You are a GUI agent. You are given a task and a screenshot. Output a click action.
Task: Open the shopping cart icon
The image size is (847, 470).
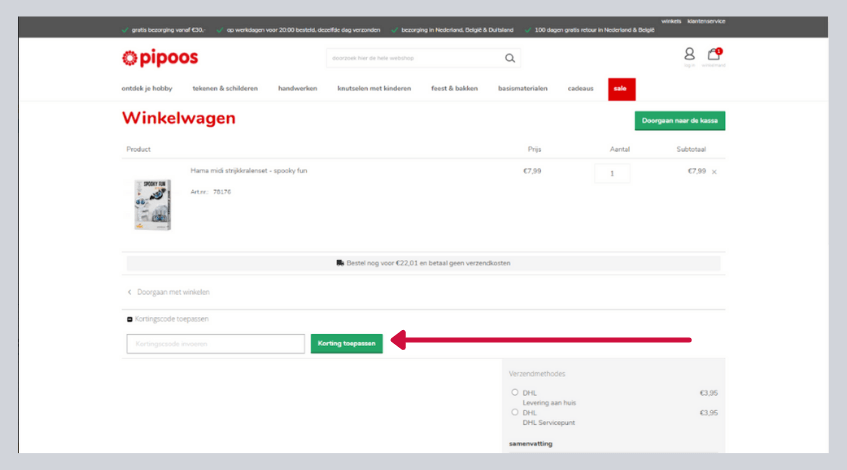(713, 55)
